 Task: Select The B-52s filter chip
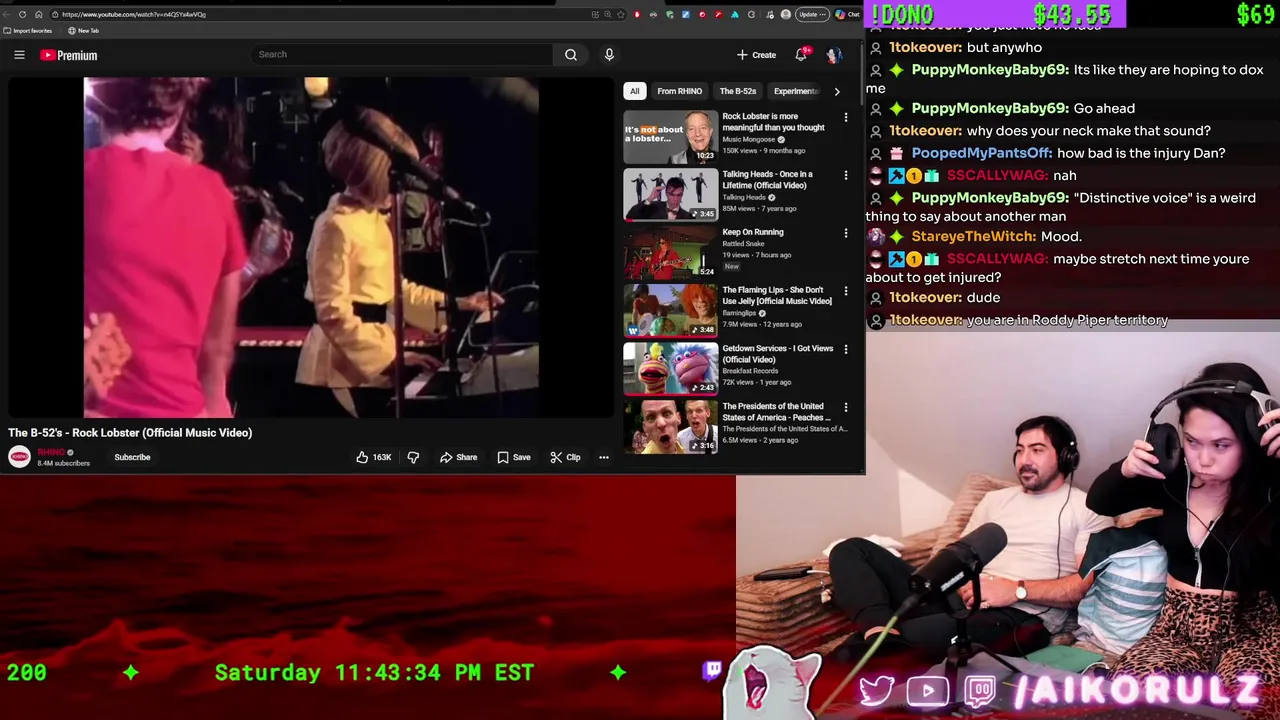point(738,91)
